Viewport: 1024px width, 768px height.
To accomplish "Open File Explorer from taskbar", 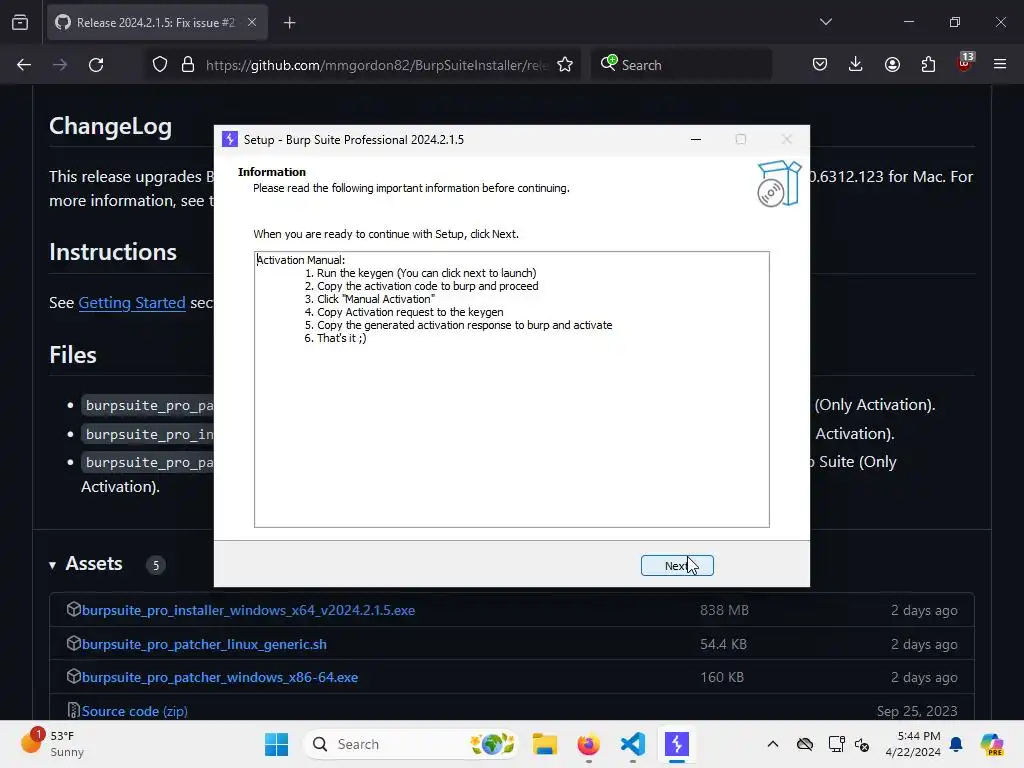I will 544,744.
